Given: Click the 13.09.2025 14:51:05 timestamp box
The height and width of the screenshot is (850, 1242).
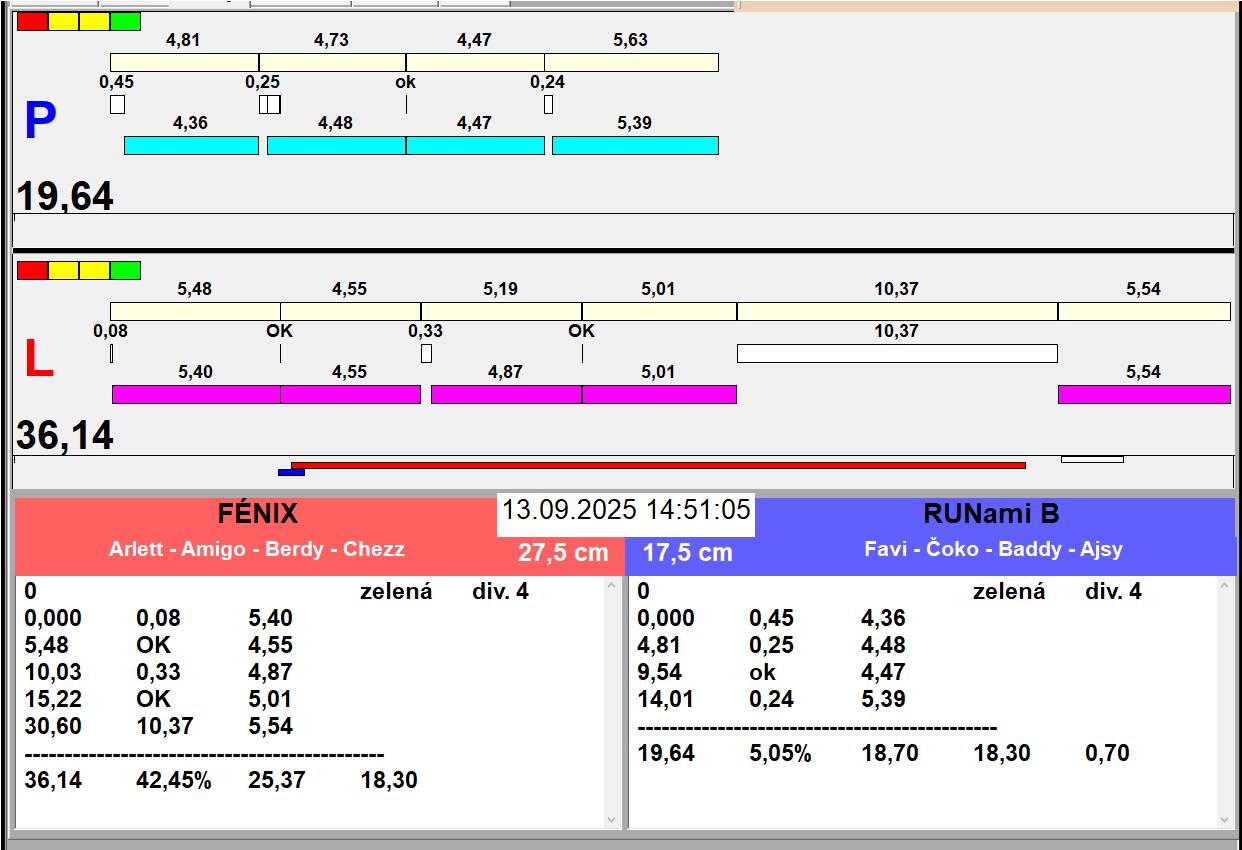Looking at the screenshot, I should point(626,510).
